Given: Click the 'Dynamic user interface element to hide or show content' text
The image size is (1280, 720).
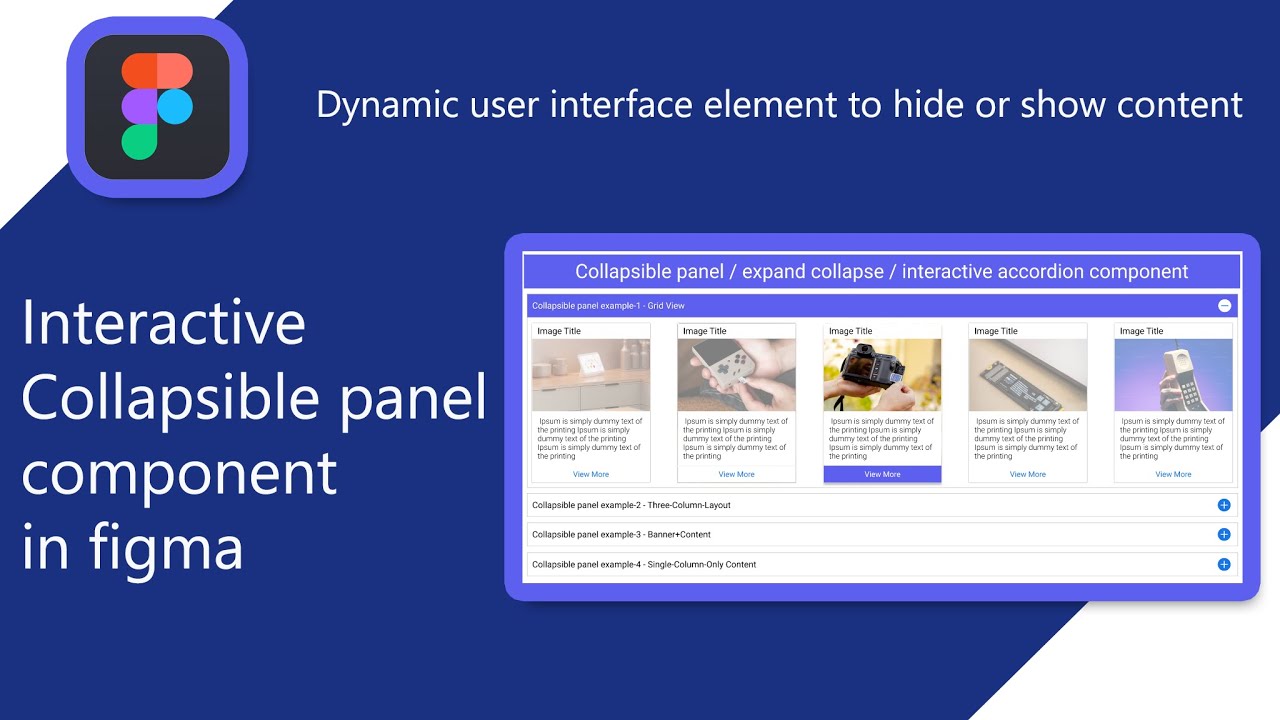Looking at the screenshot, I should [x=780, y=104].
